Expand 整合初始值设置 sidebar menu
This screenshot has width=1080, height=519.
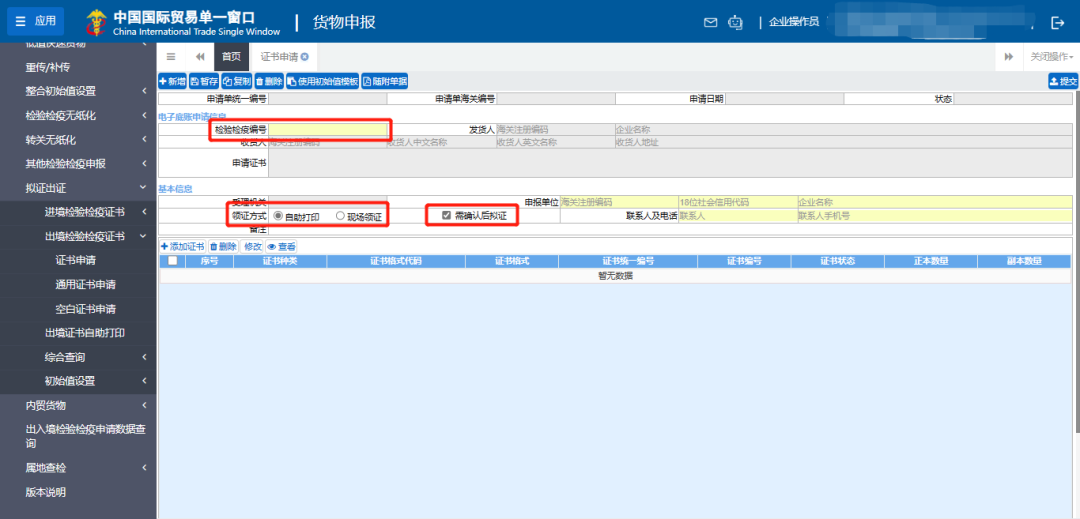click(78, 92)
